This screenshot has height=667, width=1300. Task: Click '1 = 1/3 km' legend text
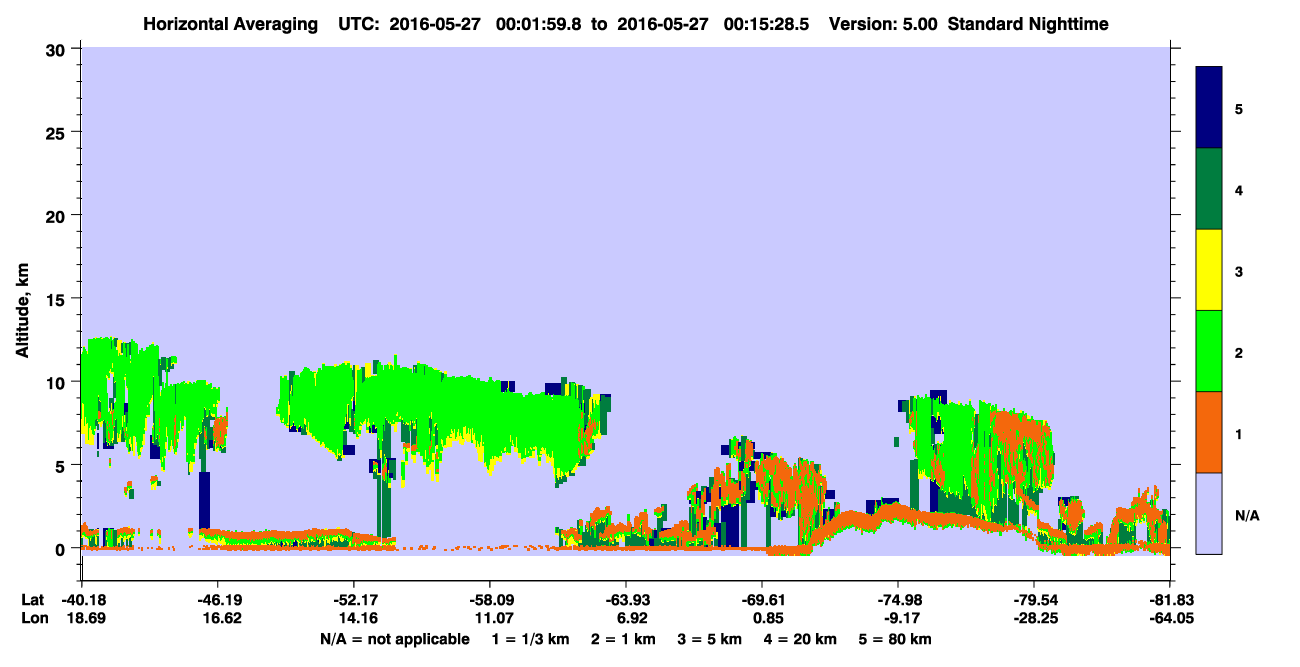pyautogui.click(x=531, y=638)
